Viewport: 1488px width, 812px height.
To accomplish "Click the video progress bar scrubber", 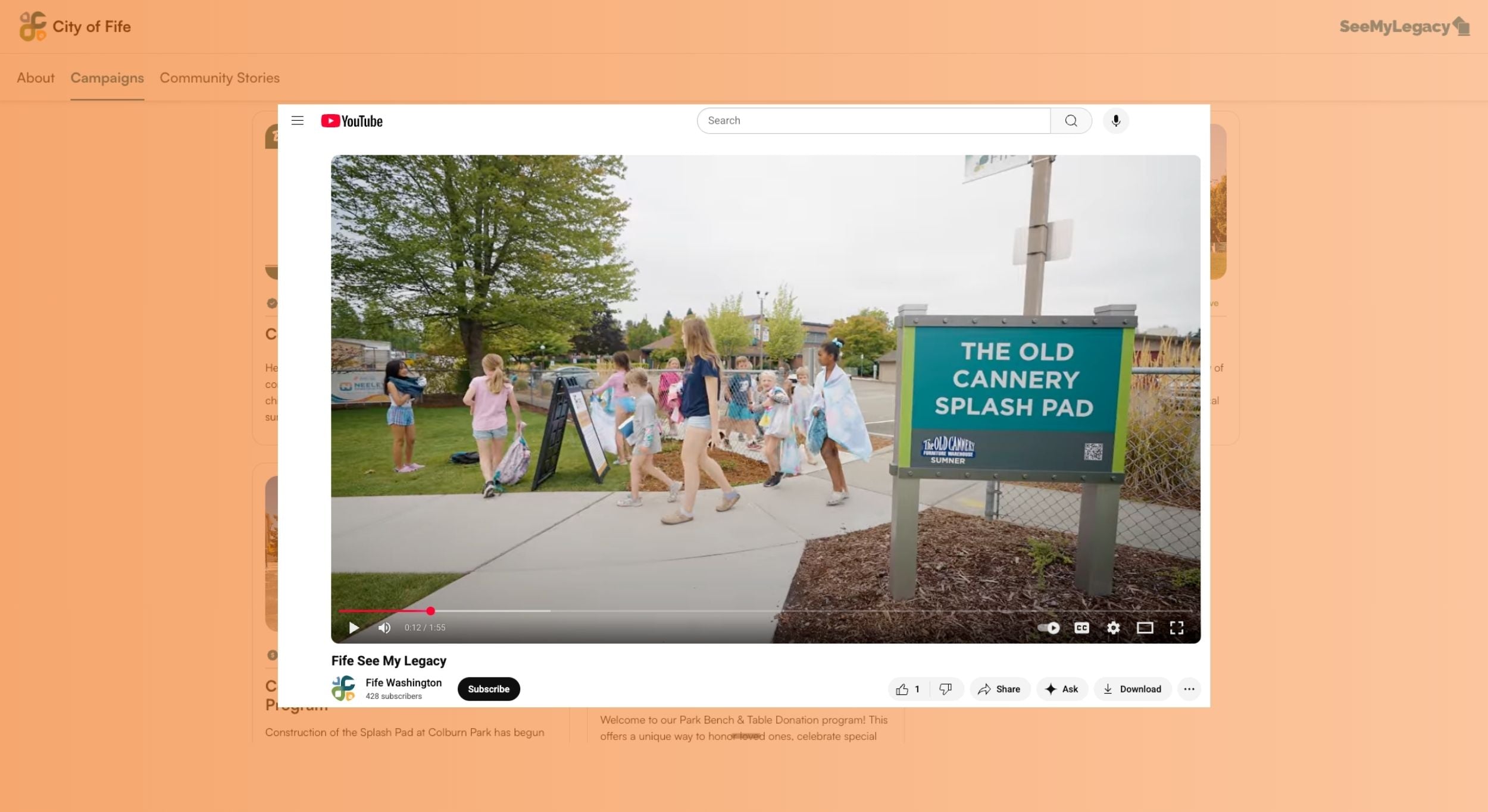I will [430, 611].
